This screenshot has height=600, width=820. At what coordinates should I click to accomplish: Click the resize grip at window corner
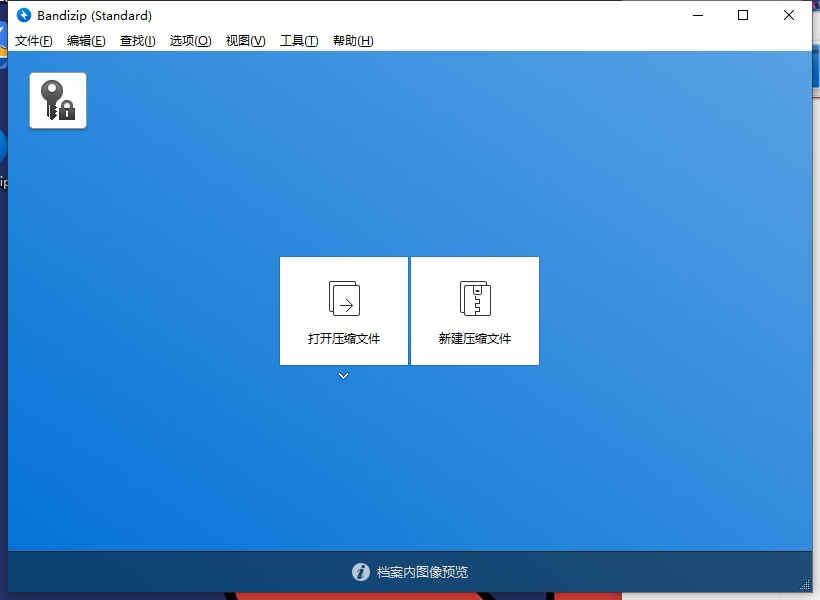tap(805, 585)
